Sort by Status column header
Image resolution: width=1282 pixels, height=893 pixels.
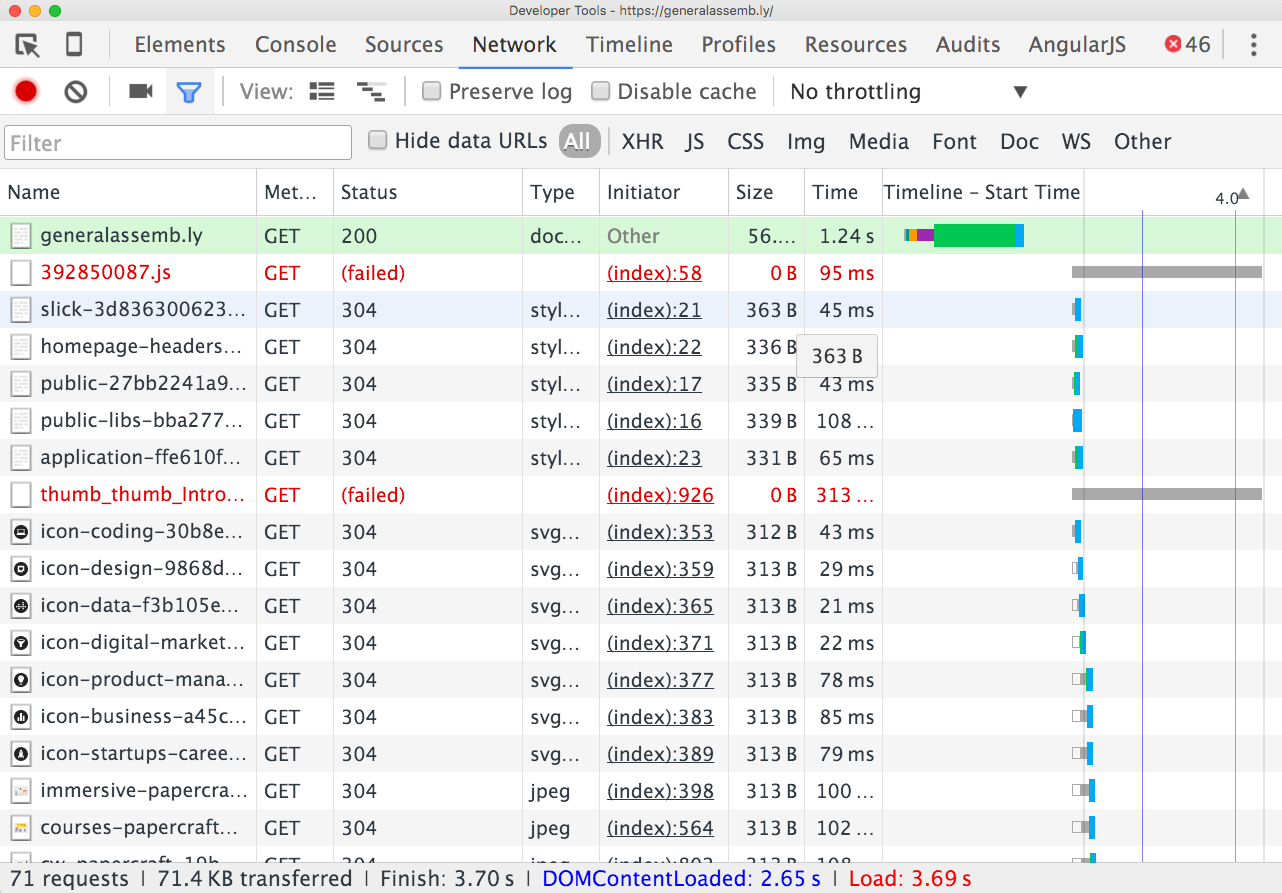427,192
